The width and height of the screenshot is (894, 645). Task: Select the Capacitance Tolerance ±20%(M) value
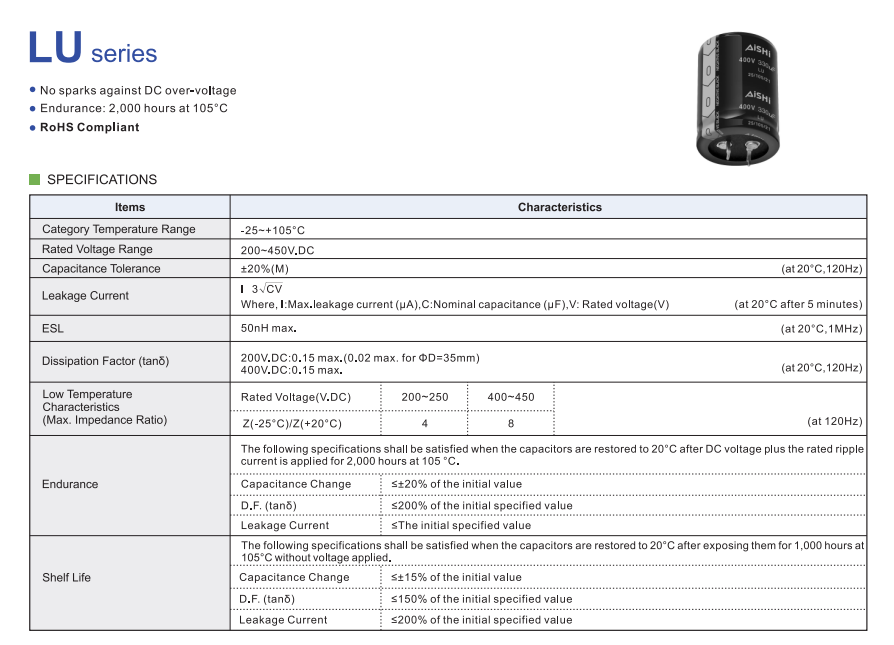(265, 269)
